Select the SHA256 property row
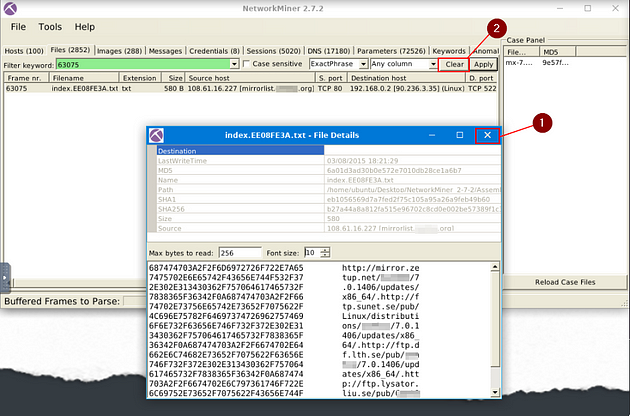The width and height of the screenshot is (630, 416). click(x=328, y=209)
